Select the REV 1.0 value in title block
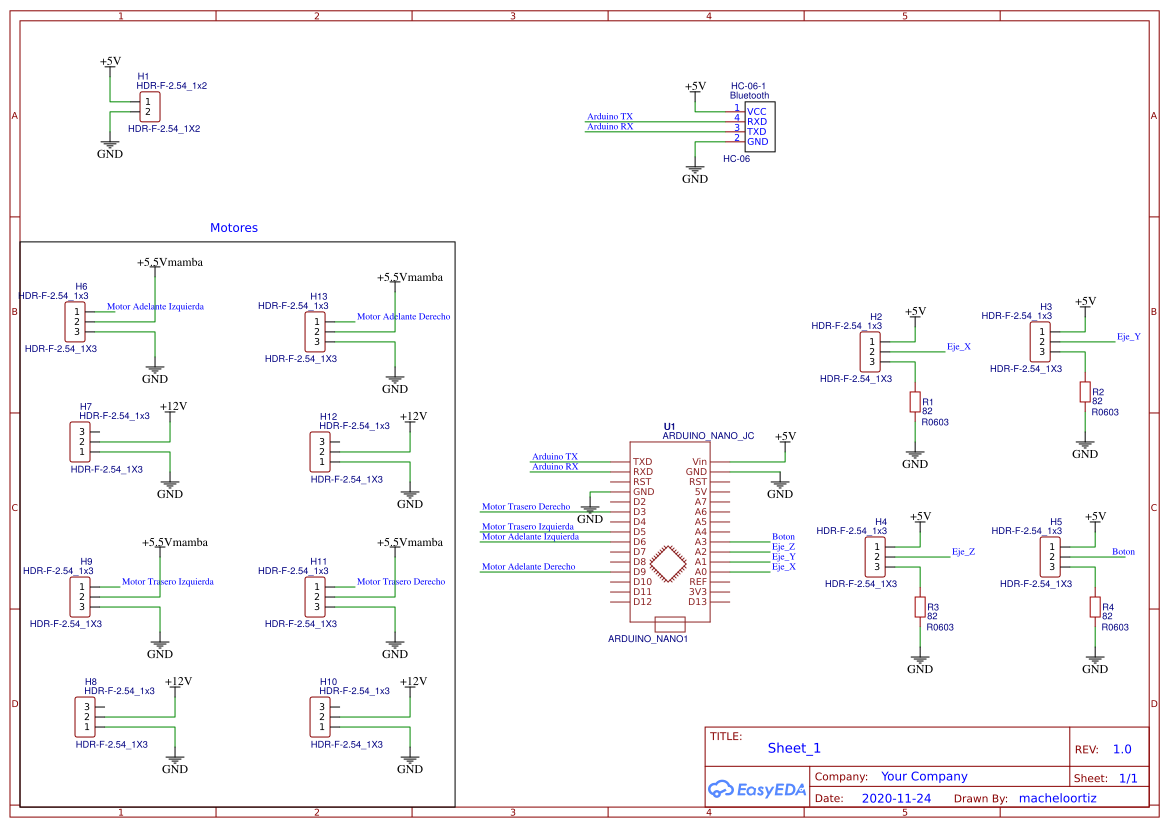 (x=1121, y=748)
